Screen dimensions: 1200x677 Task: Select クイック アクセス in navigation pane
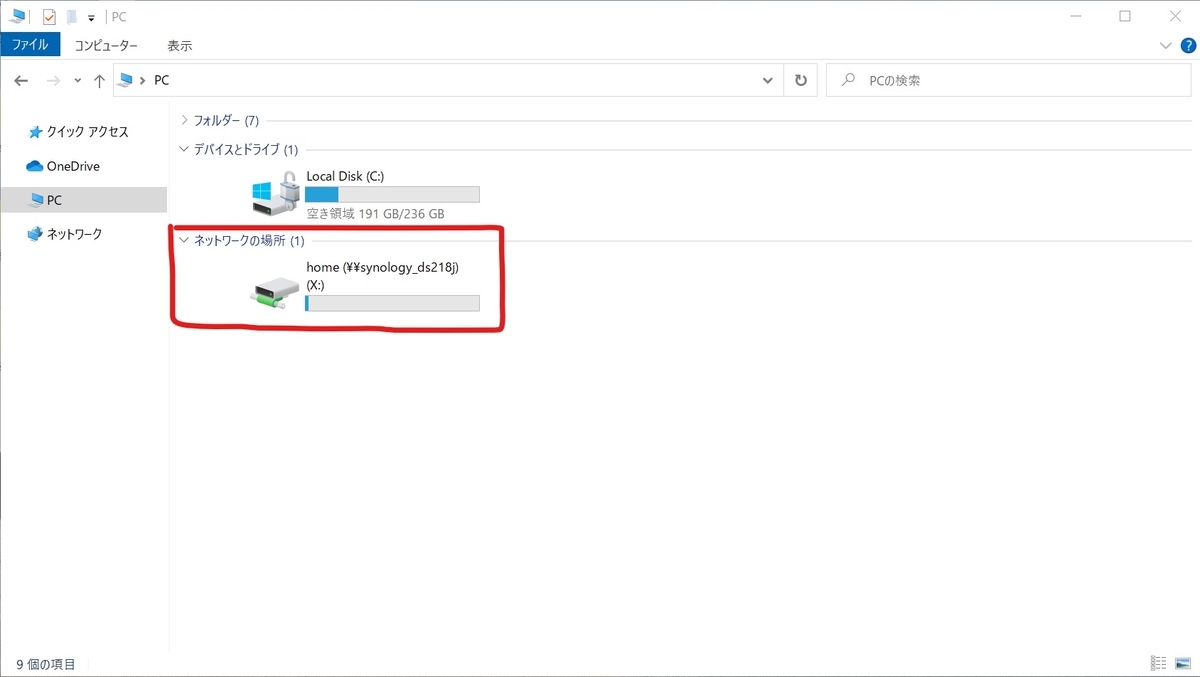click(78, 132)
